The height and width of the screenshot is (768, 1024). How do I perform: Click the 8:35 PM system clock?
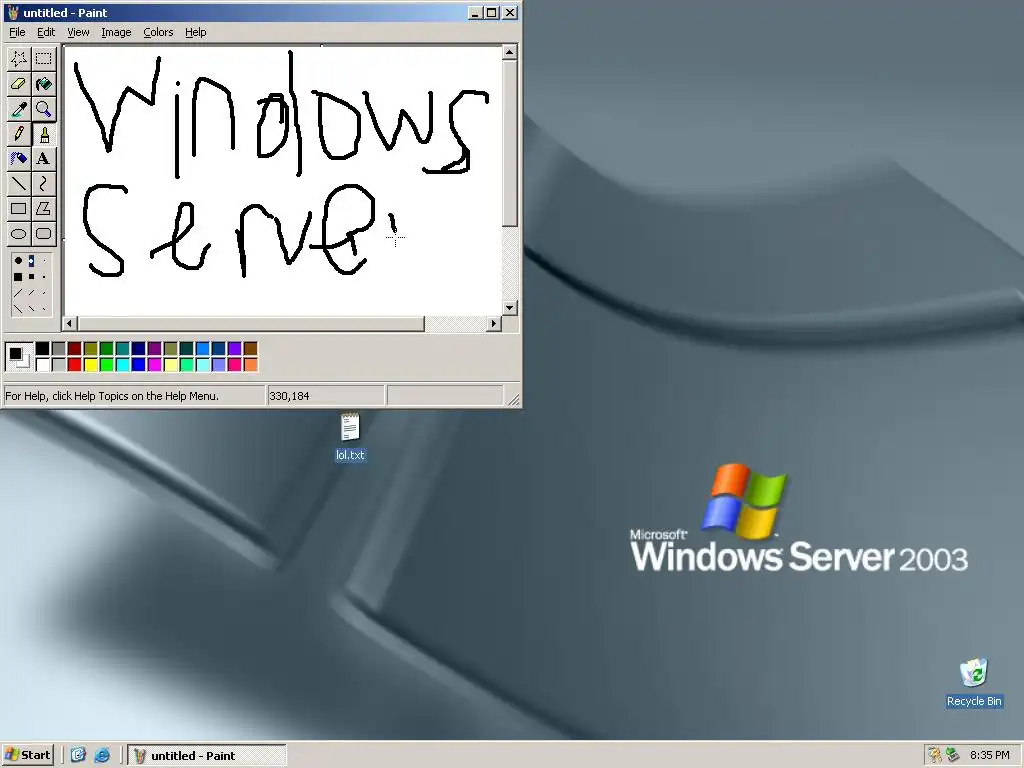[x=989, y=755]
